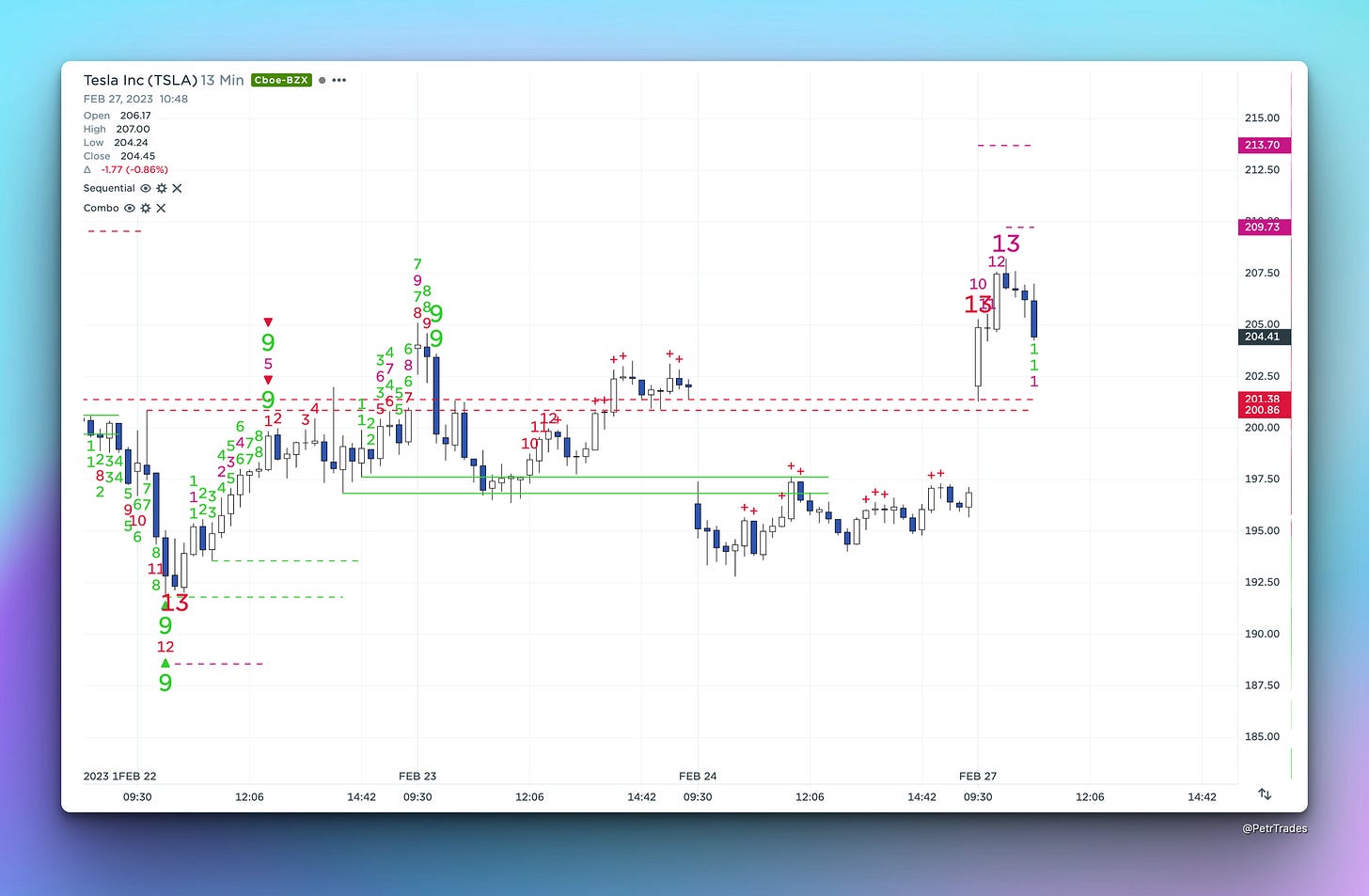The width and height of the screenshot is (1369, 896).
Task: Click the large magenta 13 above Feb 27 candles
Action: tap(1006, 244)
